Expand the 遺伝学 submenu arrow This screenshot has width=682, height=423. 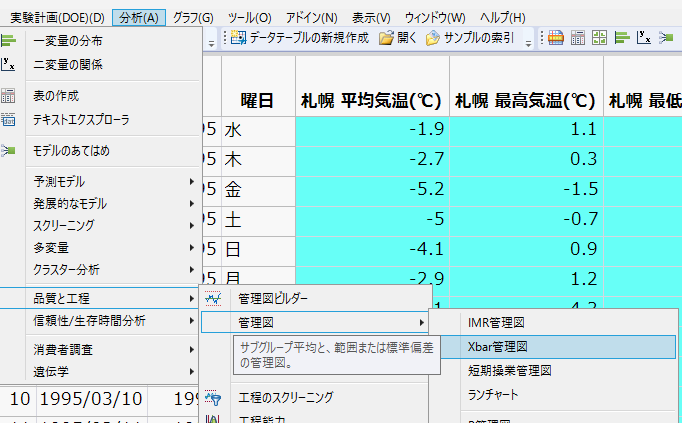point(191,372)
